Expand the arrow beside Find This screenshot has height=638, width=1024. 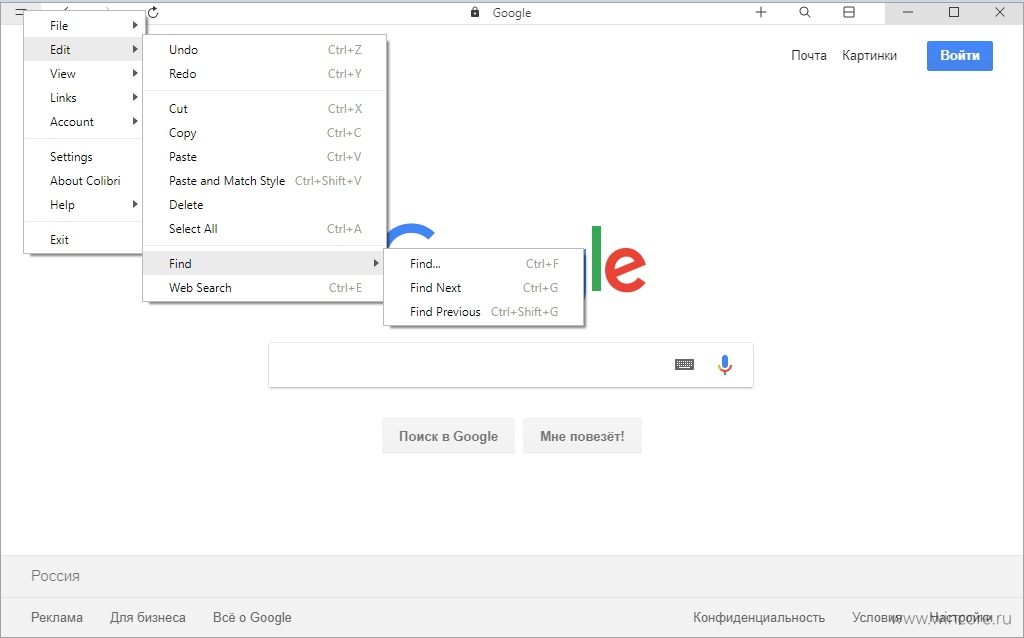(x=376, y=263)
